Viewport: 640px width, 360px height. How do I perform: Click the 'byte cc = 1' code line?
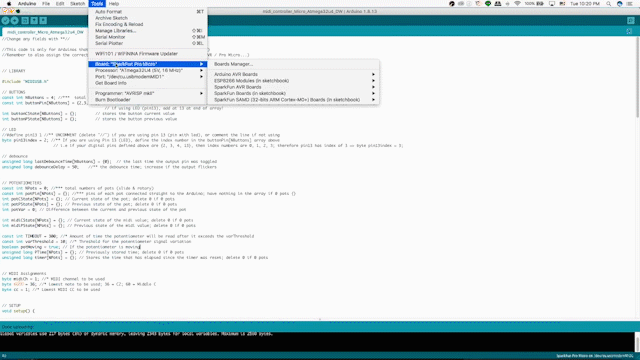tap(51, 290)
